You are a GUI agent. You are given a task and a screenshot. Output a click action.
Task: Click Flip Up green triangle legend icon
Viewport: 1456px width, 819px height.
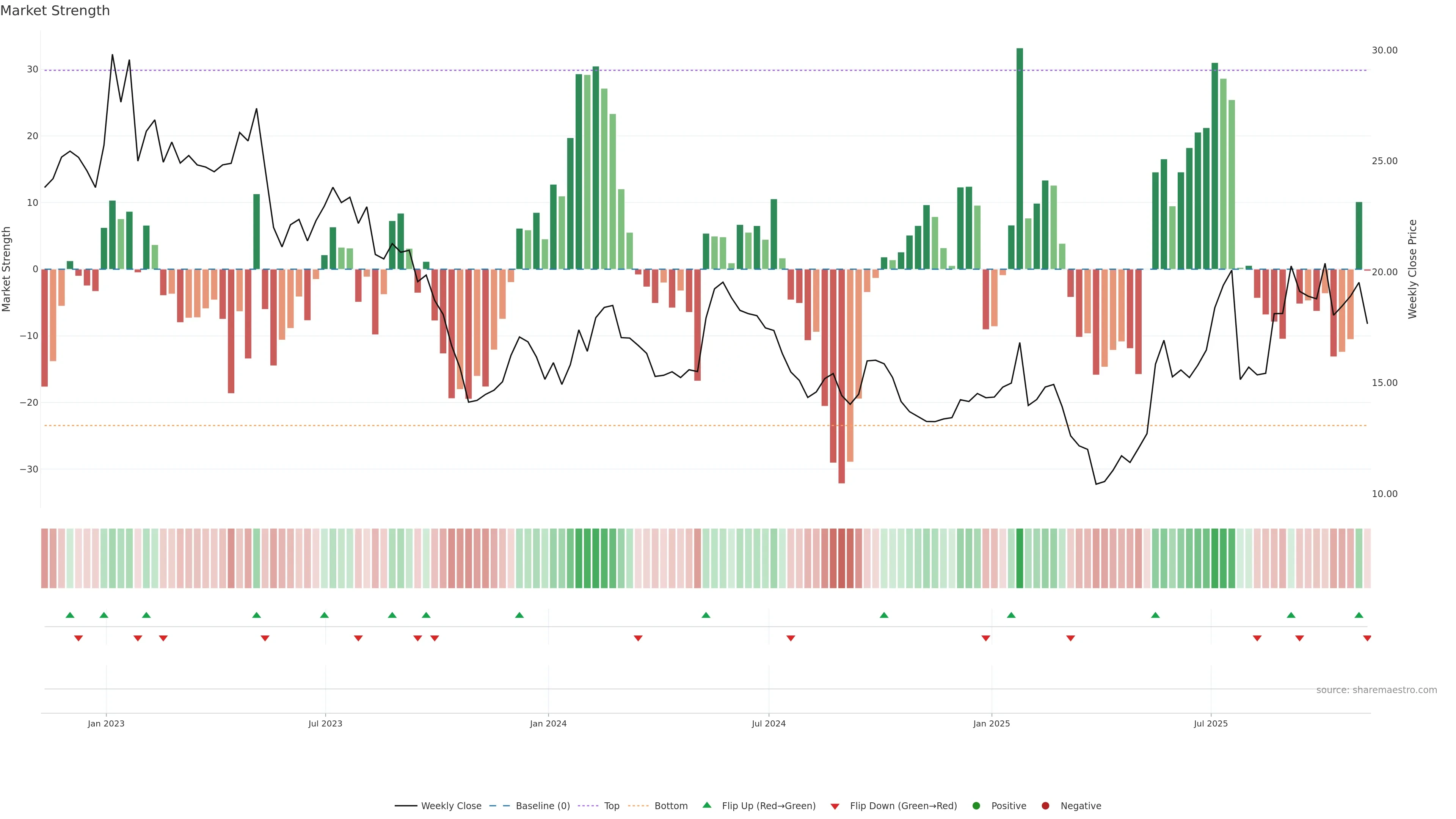(x=706, y=805)
